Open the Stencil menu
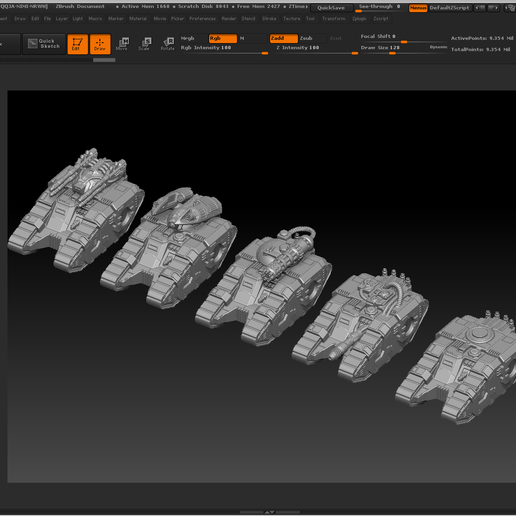The width and height of the screenshot is (516, 516). 248,19
